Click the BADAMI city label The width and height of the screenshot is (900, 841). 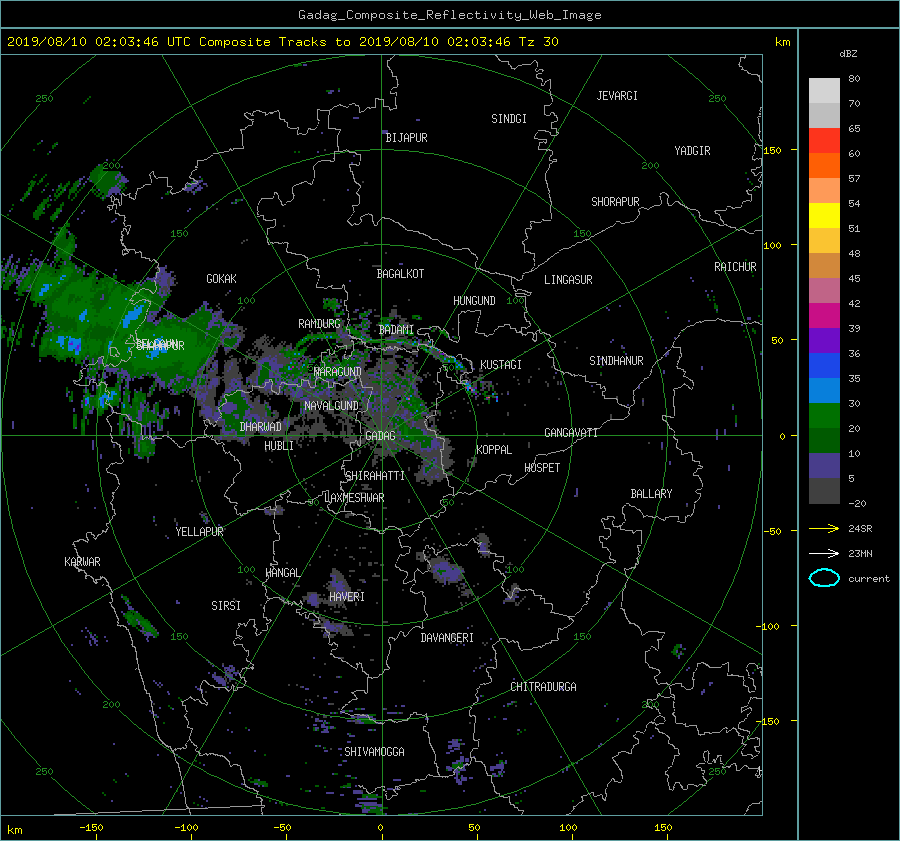pyautogui.click(x=396, y=330)
